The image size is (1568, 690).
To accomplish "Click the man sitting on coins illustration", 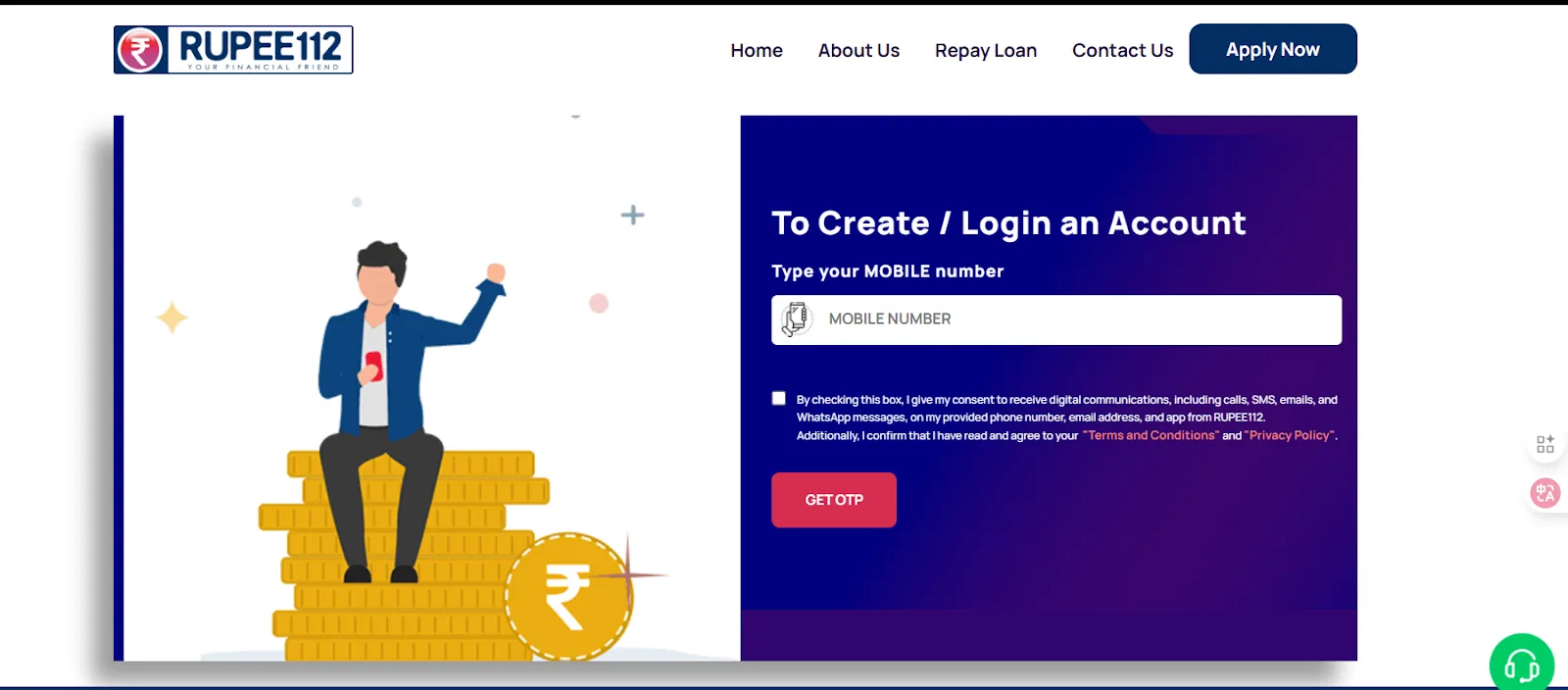I will pos(406,412).
